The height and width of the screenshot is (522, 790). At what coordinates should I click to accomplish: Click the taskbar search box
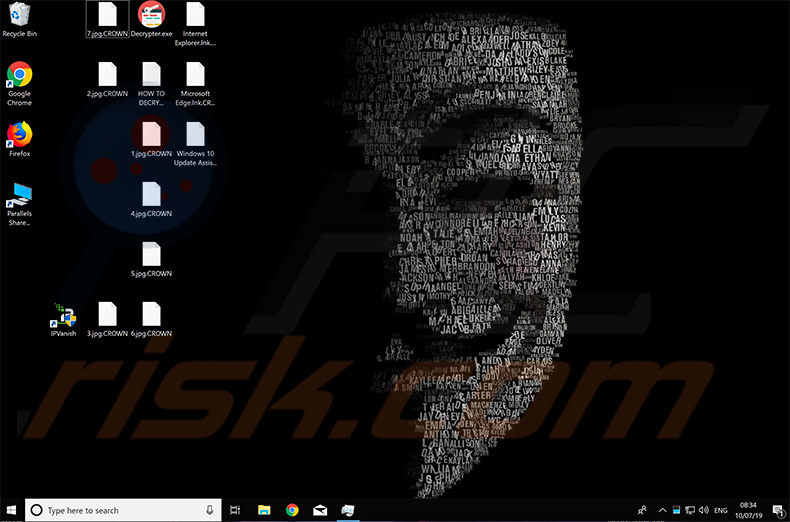pyautogui.click(x=123, y=510)
